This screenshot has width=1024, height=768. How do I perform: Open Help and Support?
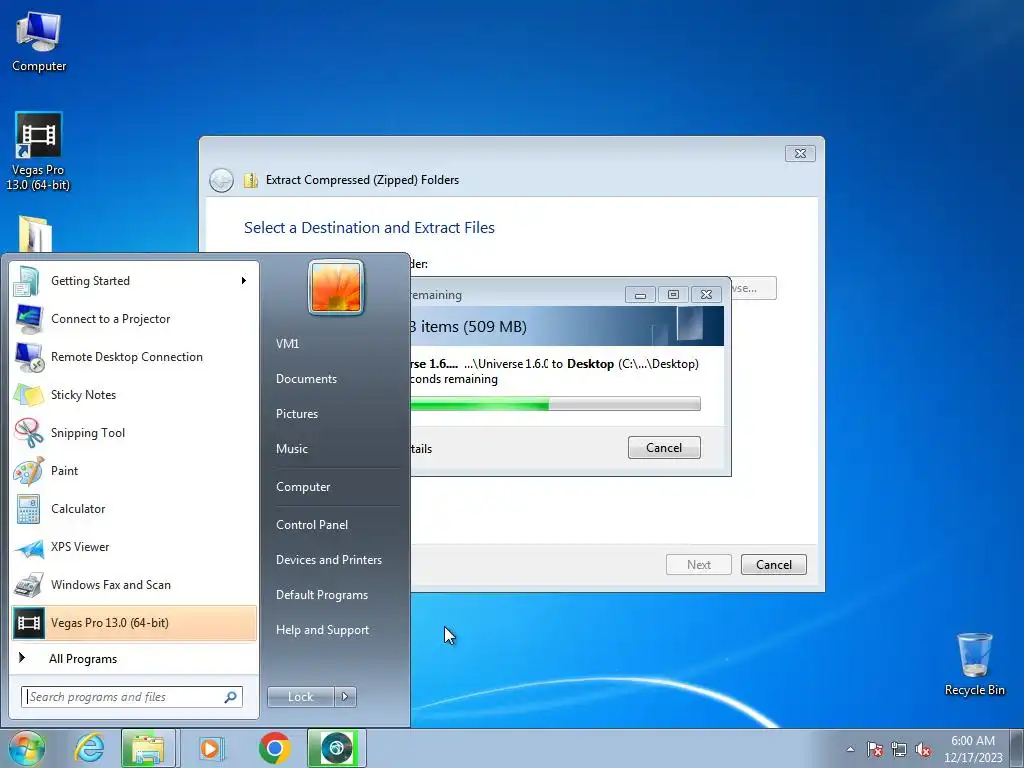pos(323,630)
